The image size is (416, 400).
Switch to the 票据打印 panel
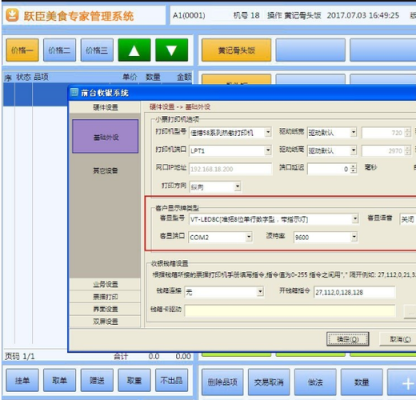(x=105, y=296)
